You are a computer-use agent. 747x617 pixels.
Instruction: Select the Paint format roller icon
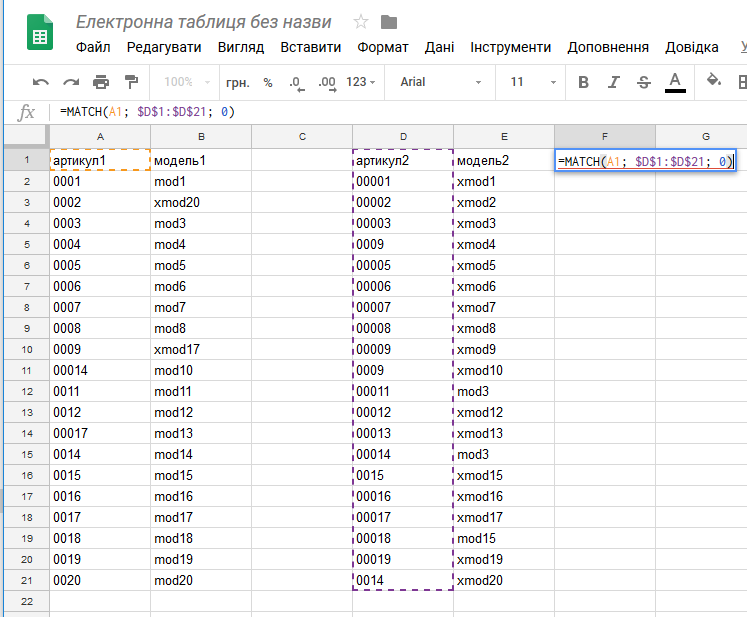point(131,82)
